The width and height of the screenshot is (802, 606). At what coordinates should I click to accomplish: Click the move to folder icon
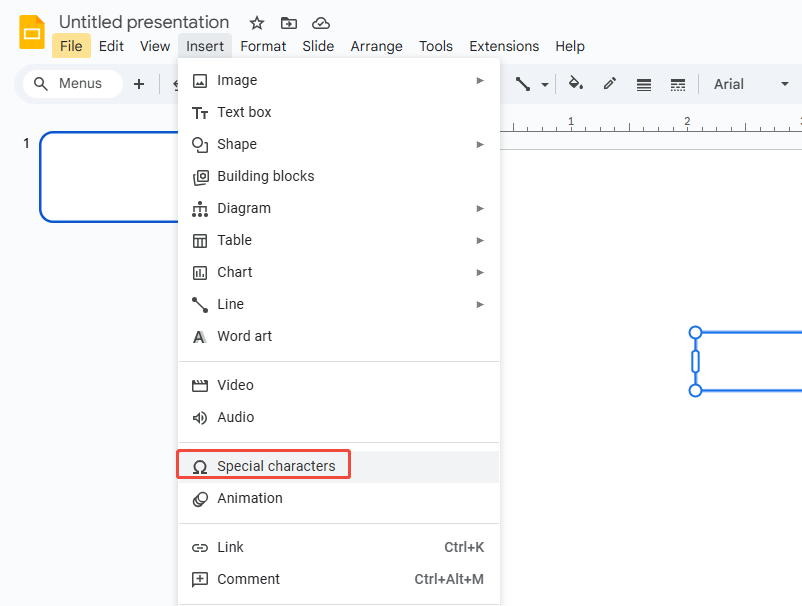pyautogui.click(x=289, y=23)
